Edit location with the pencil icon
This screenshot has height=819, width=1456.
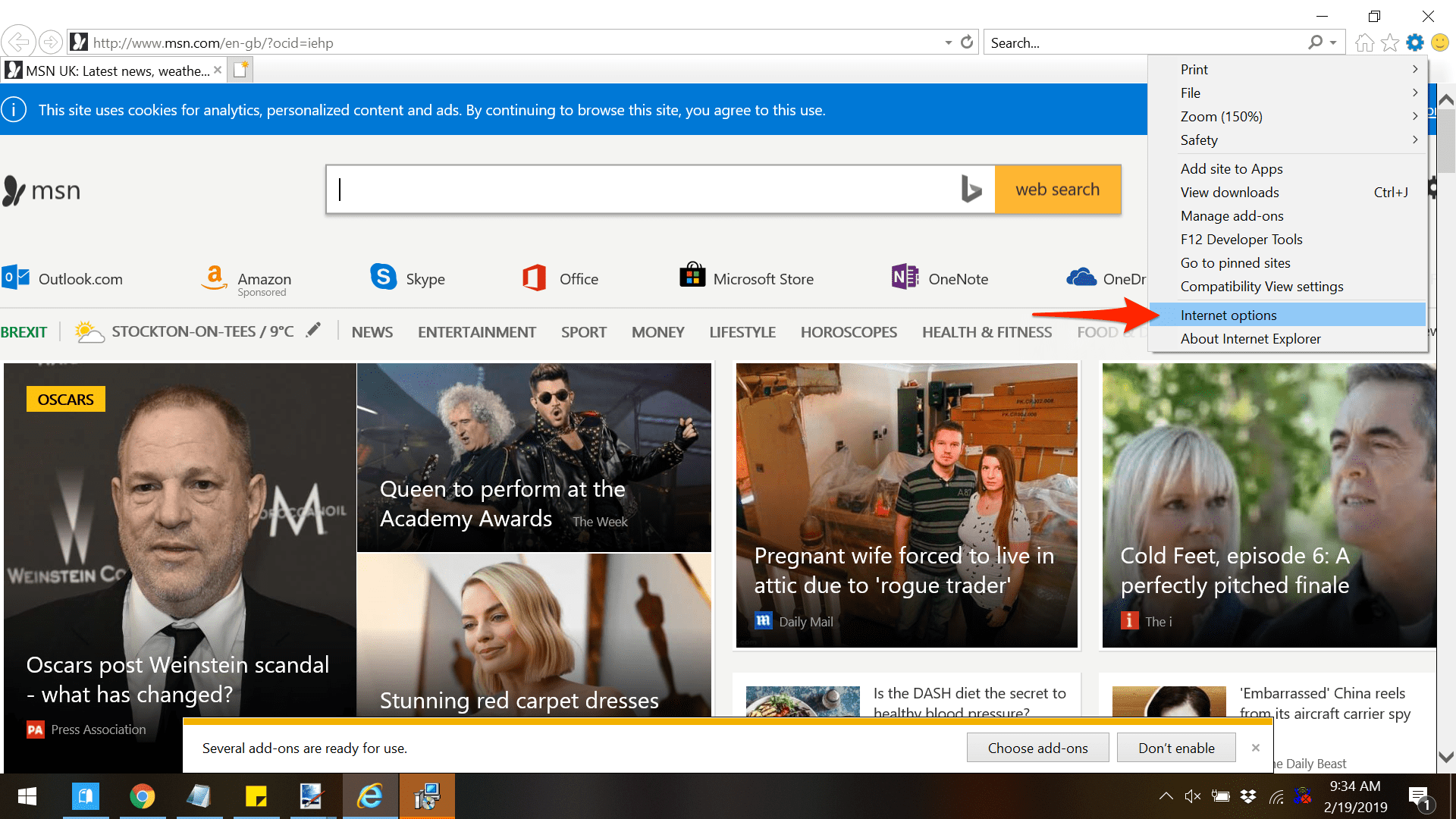tap(313, 330)
